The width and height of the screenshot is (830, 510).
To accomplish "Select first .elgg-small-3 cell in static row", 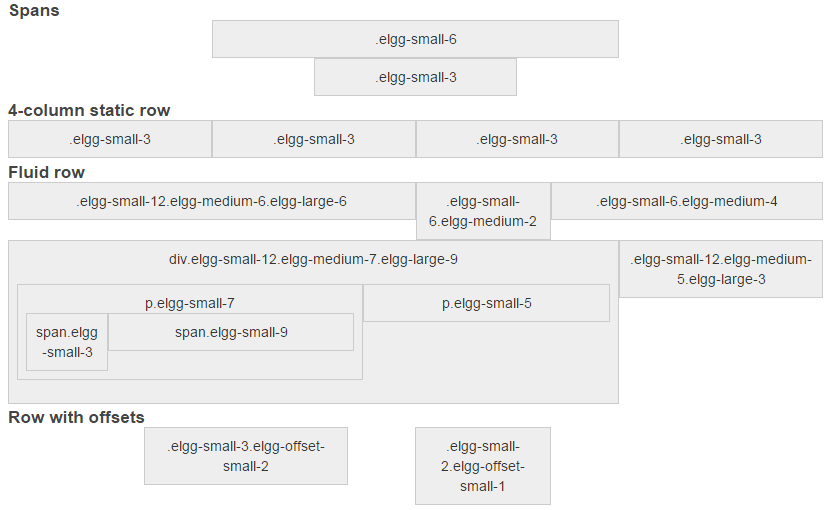I will pyautogui.click(x=110, y=139).
